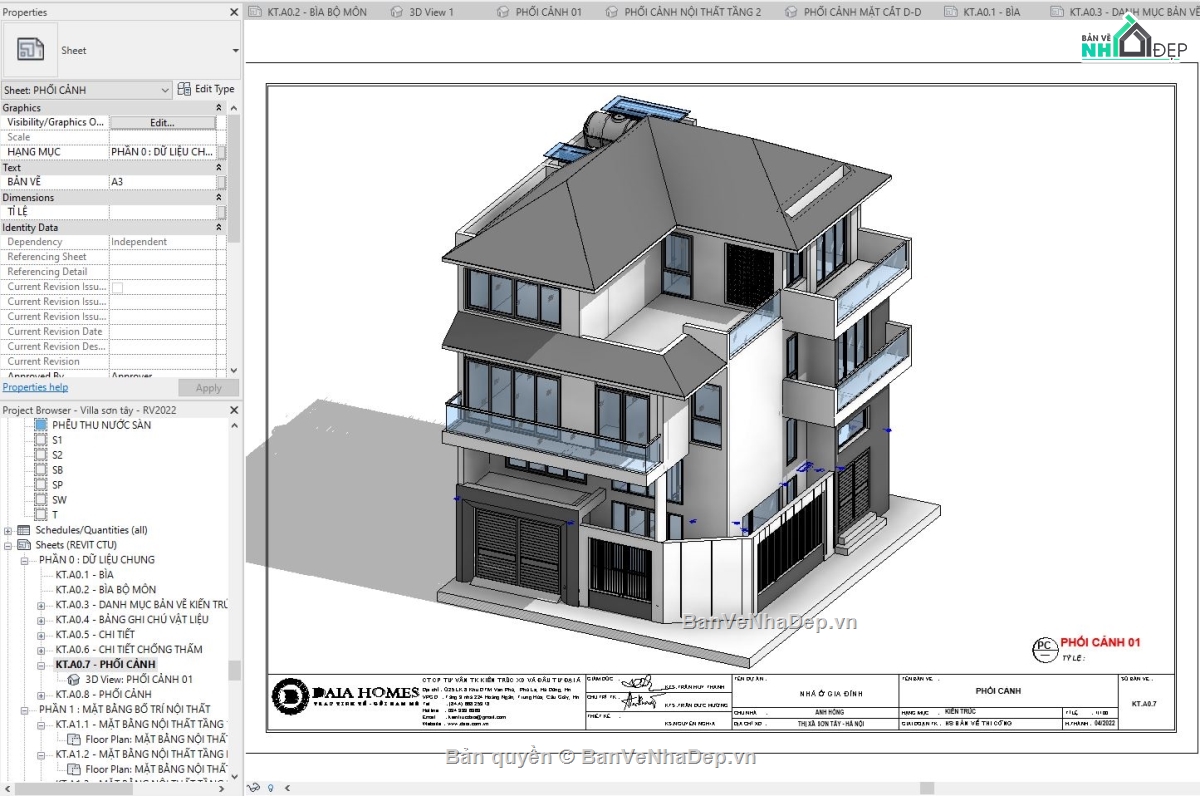Screen dimensions: 1200x796
Task: Select the SB item icon
Action: [41, 470]
